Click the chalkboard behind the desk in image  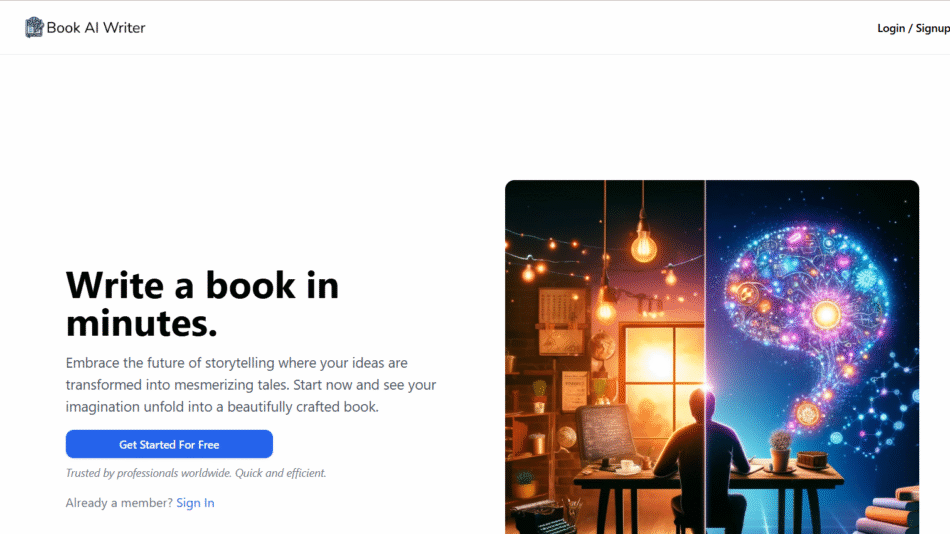click(x=606, y=433)
